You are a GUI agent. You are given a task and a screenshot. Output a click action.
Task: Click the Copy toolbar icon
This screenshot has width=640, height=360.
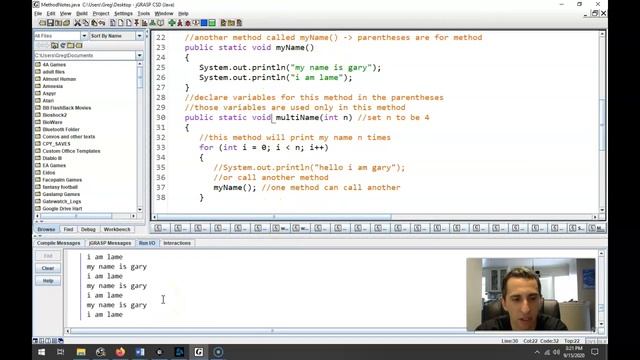click(86, 23)
